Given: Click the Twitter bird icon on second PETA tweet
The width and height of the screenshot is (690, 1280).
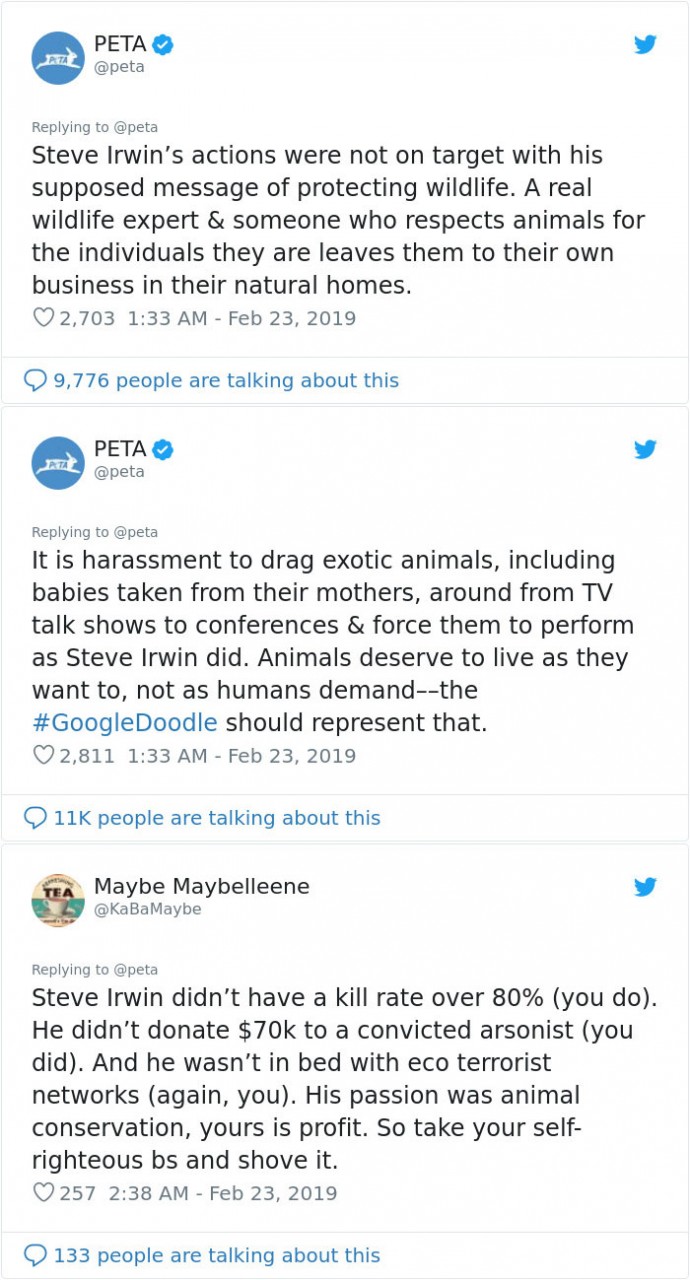Looking at the screenshot, I should pyautogui.click(x=645, y=450).
